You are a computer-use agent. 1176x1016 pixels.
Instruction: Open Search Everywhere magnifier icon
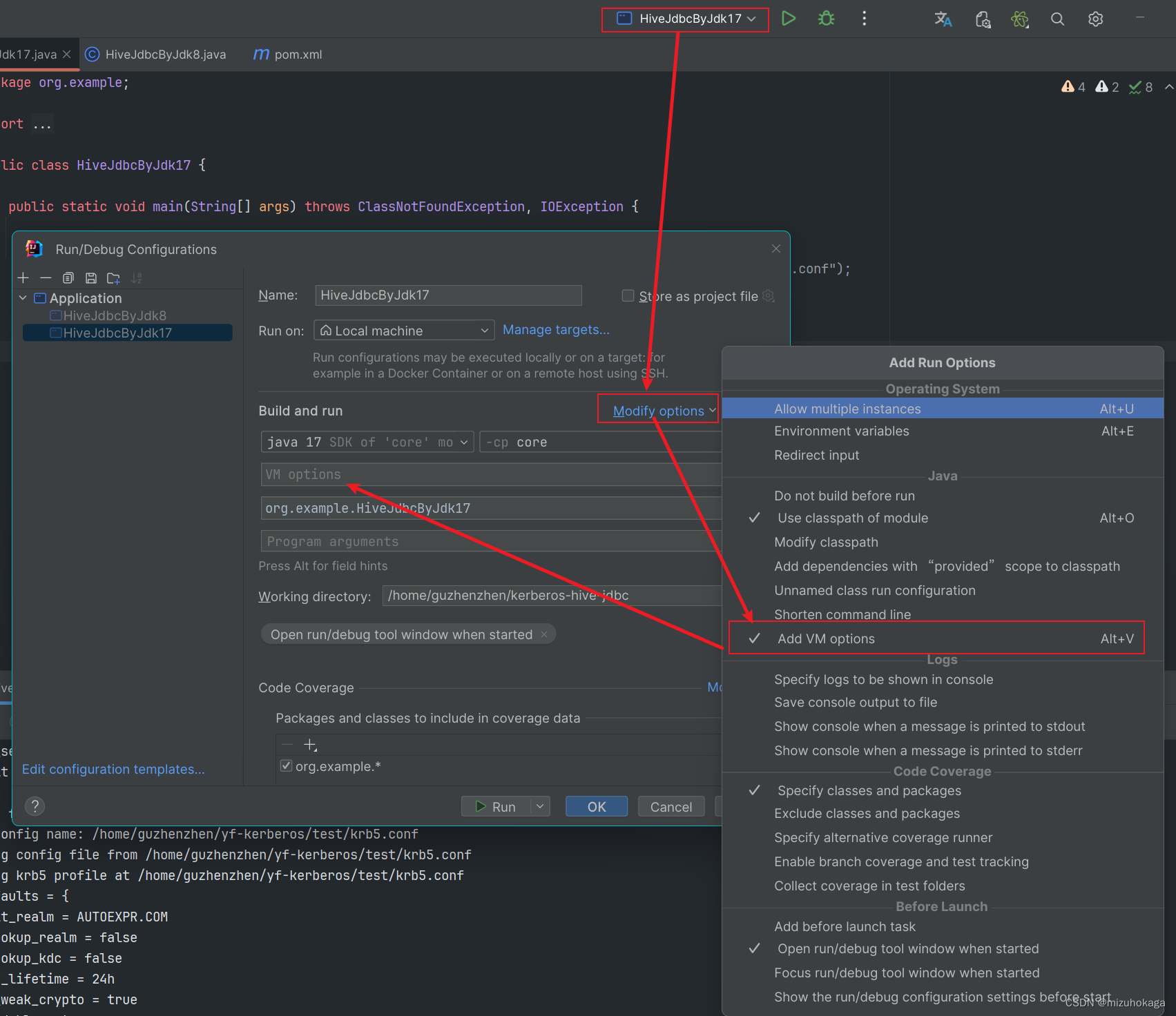click(x=1057, y=19)
